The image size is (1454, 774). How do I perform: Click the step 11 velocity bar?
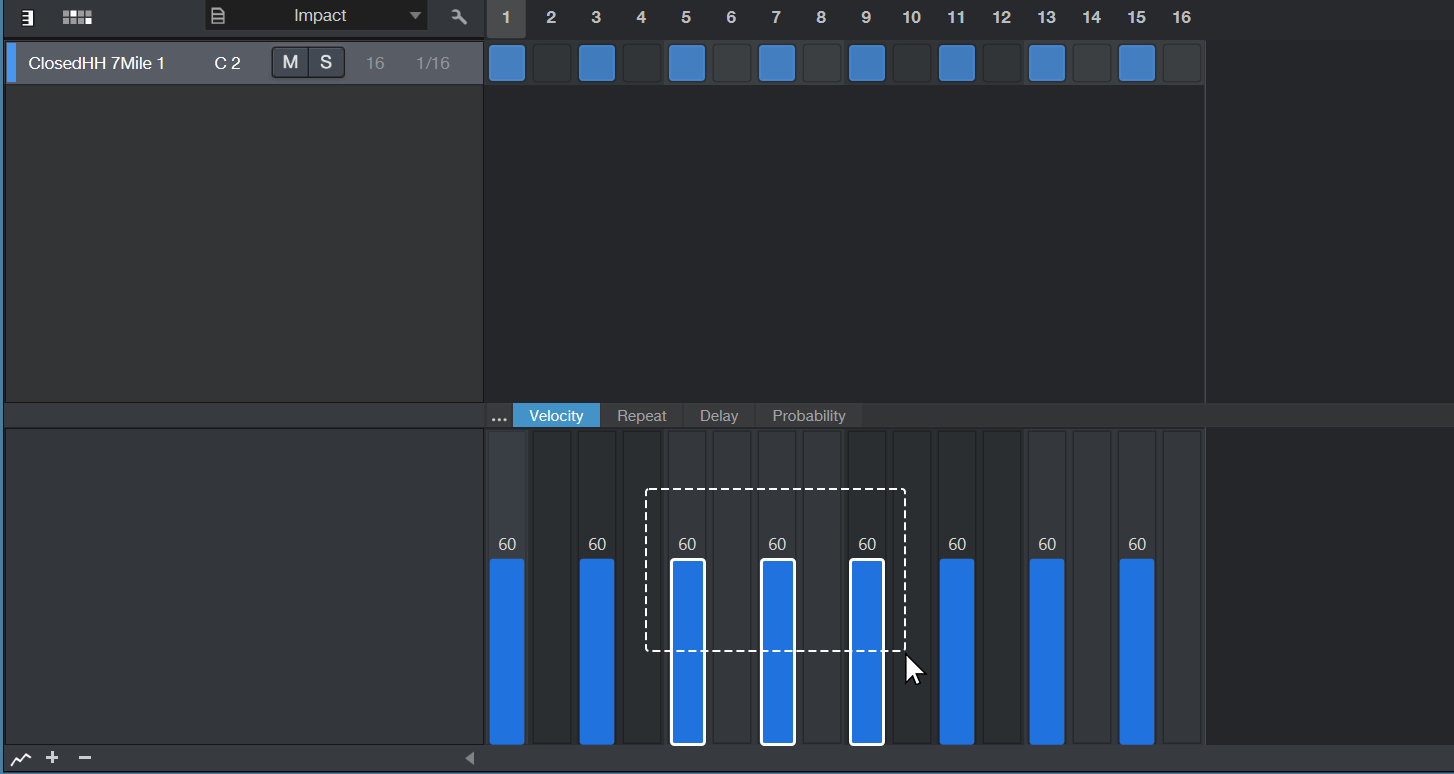(957, 651)
